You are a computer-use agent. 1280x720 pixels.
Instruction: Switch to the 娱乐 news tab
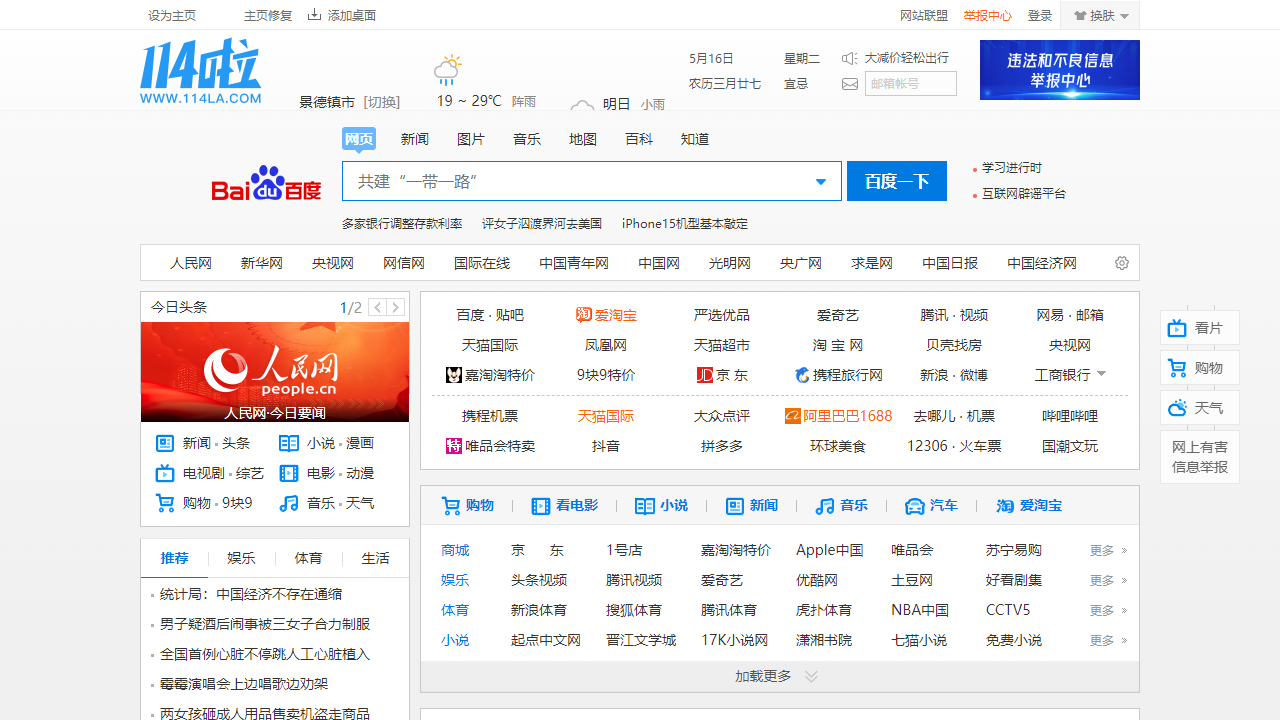coord(241,558)
